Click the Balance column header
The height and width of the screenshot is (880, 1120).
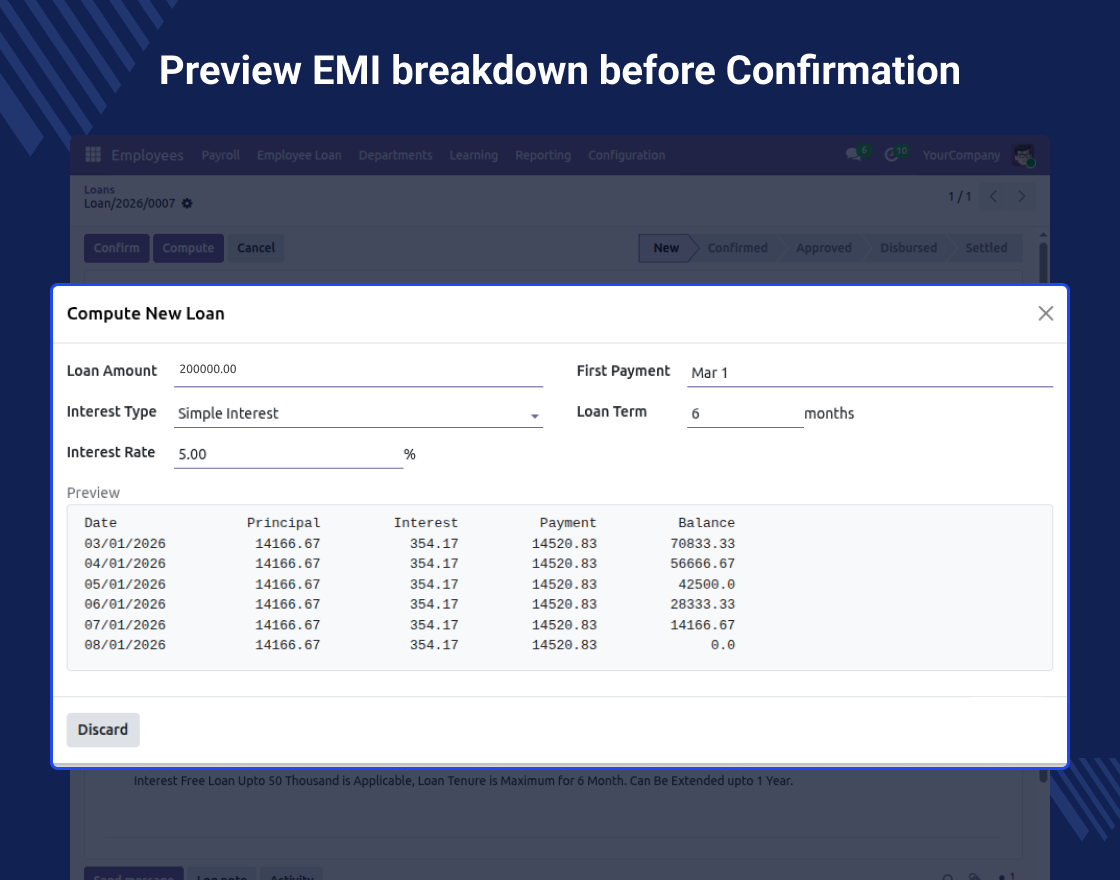pos(706,523)
